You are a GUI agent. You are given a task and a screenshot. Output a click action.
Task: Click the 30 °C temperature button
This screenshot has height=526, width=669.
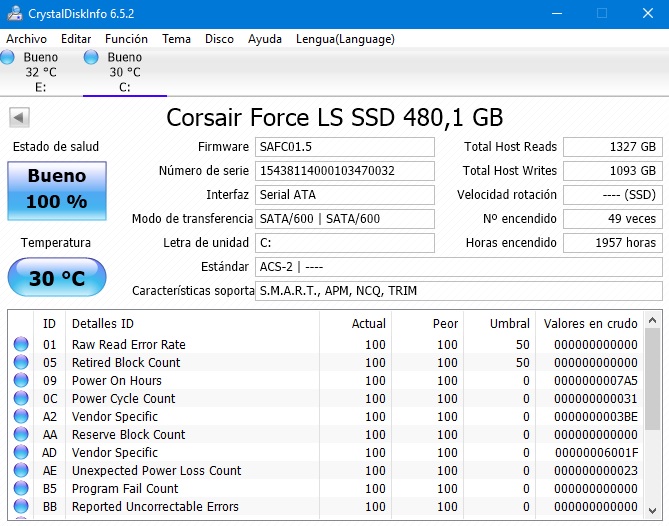(x=56, y=279)
